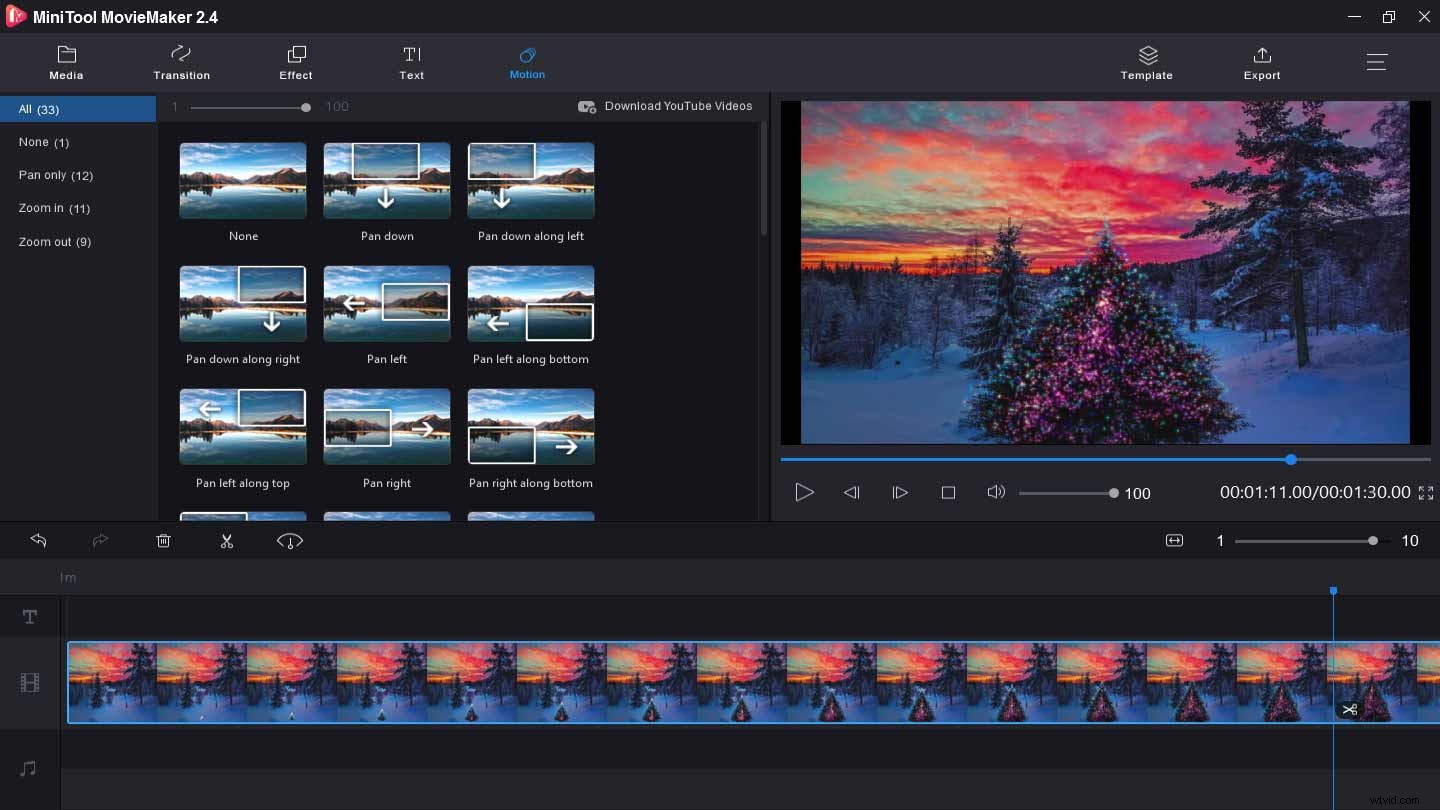Fit the timeline to window width
Screen dimensions: 1440x810
point(1173,540)
